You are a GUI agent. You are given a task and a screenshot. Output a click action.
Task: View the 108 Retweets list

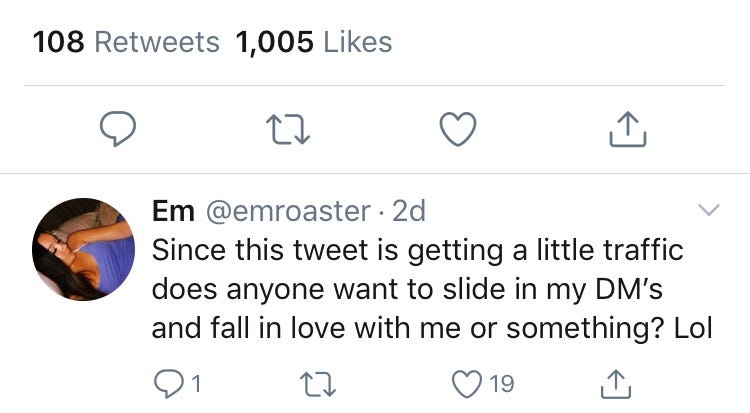pyautogui.click(x=126, y=42)
